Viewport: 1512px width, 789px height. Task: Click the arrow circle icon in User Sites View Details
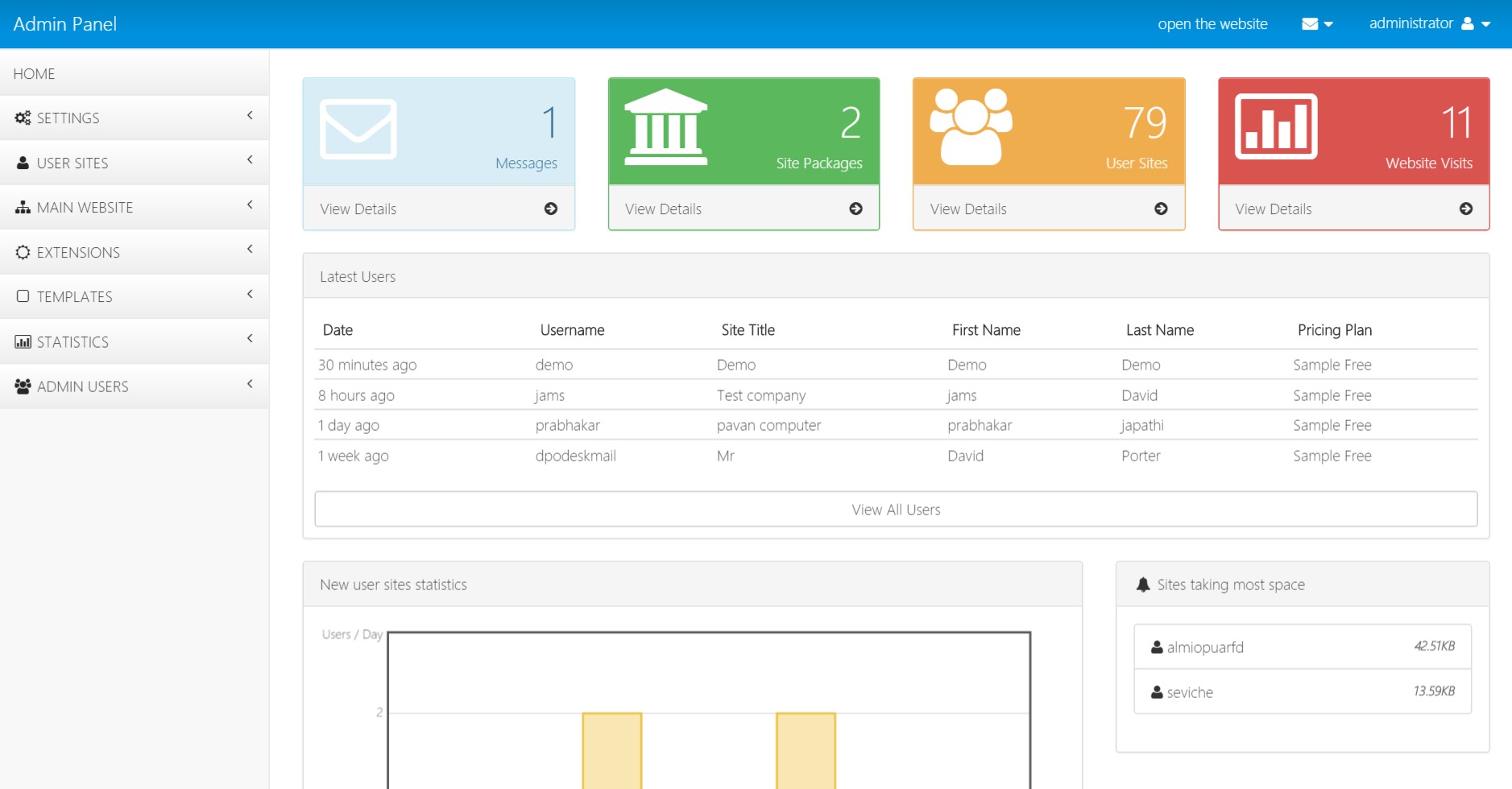(1161, 209)
